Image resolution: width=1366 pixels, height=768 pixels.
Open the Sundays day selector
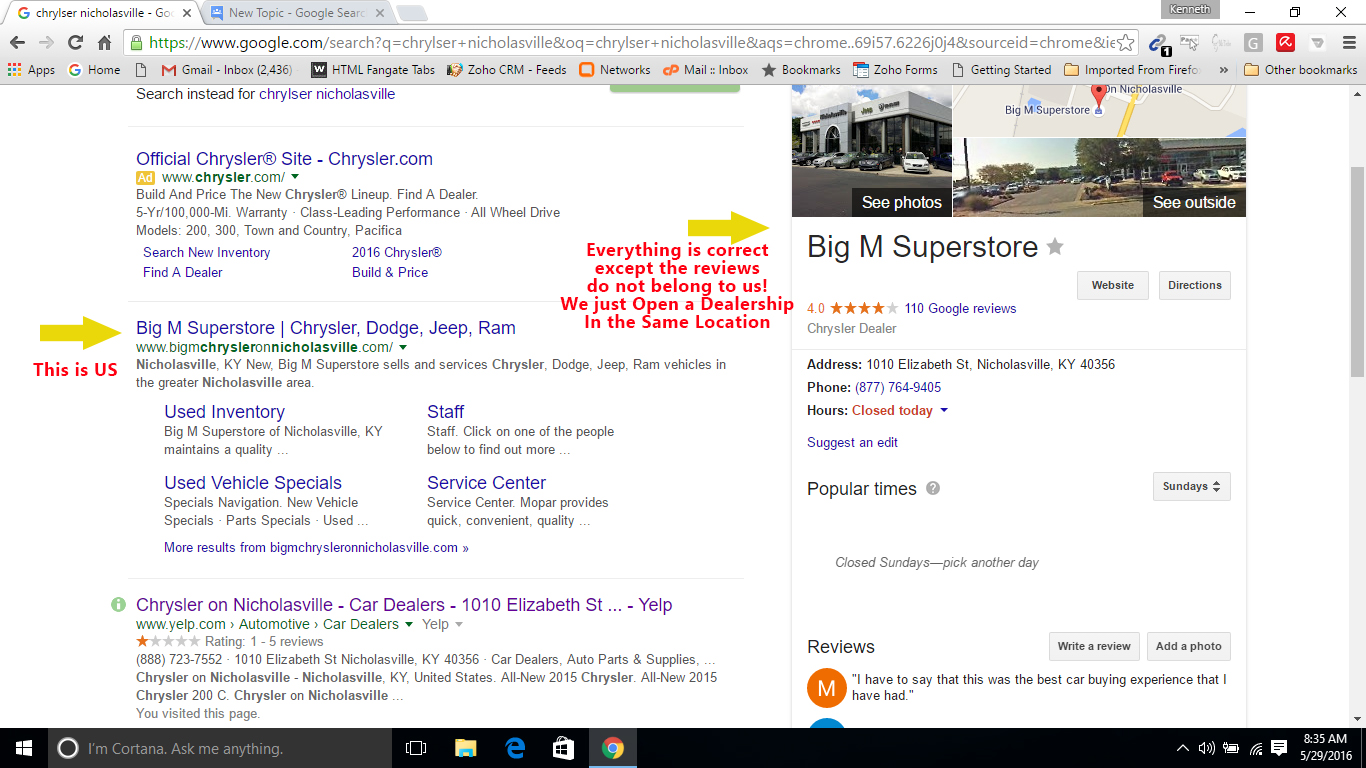pyautogui.click(x=1191, y=487)
